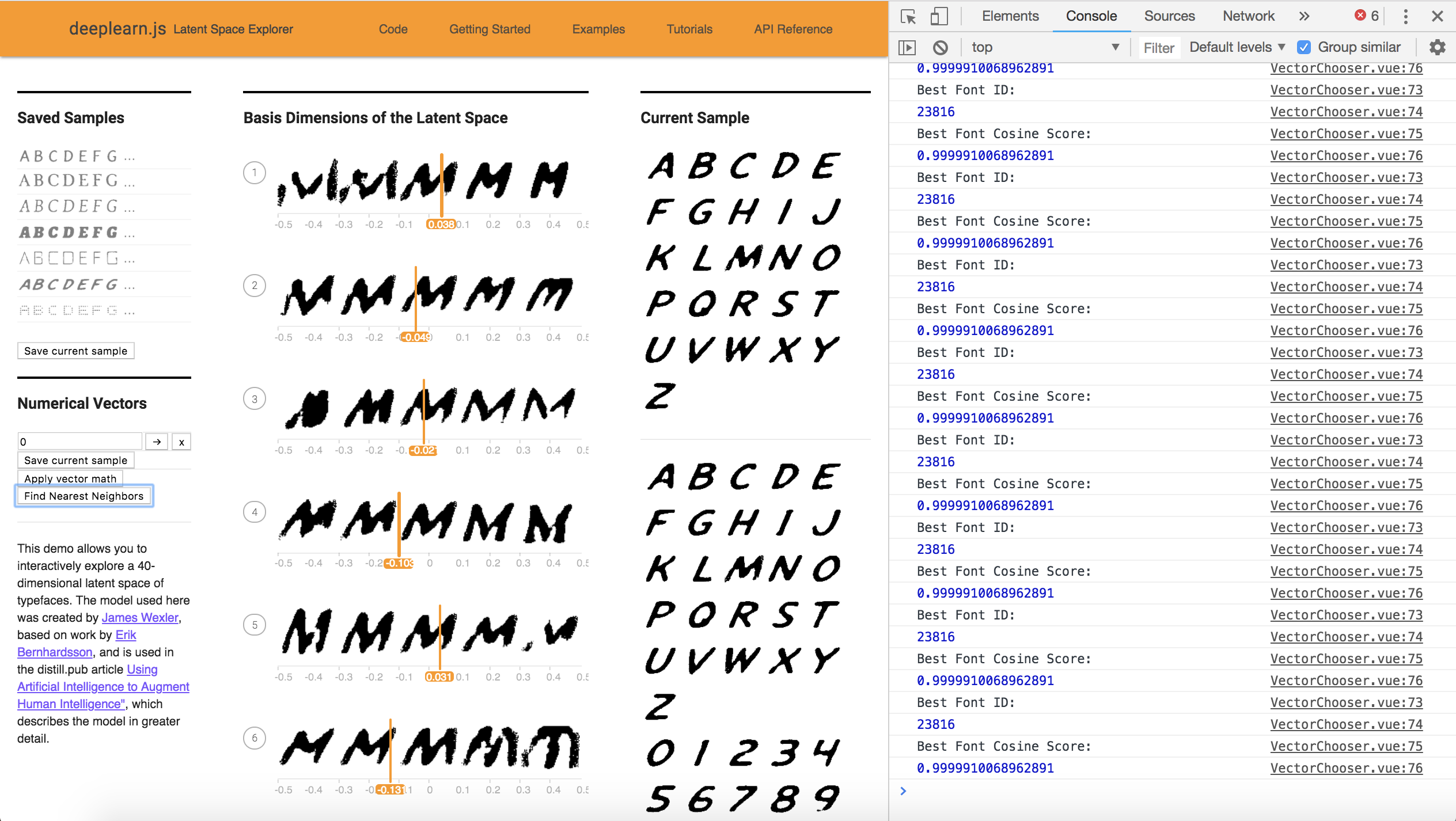
Task: Click dimension 4 slider handle at -0.103
Action: 399,562
